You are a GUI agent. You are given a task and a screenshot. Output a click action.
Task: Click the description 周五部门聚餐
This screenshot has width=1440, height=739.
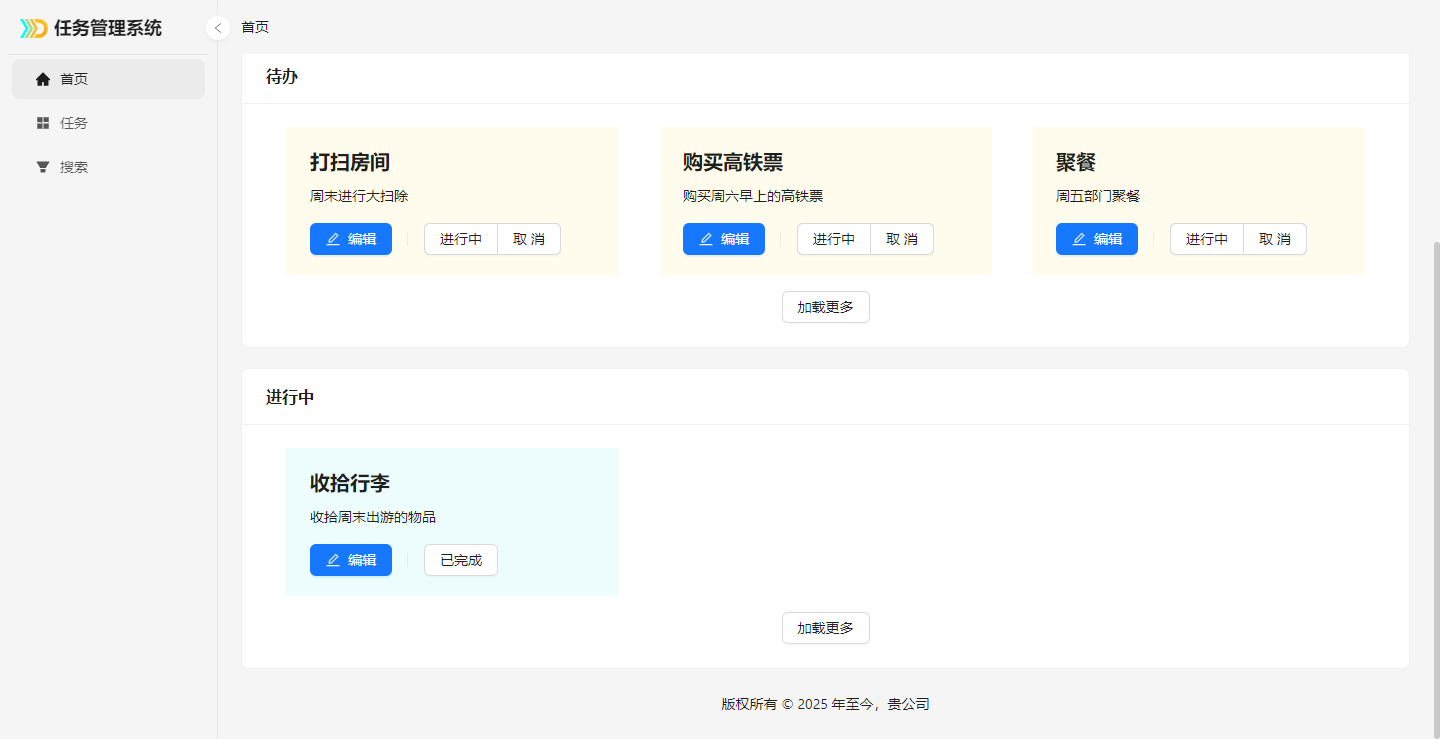tap(1098, 196)
